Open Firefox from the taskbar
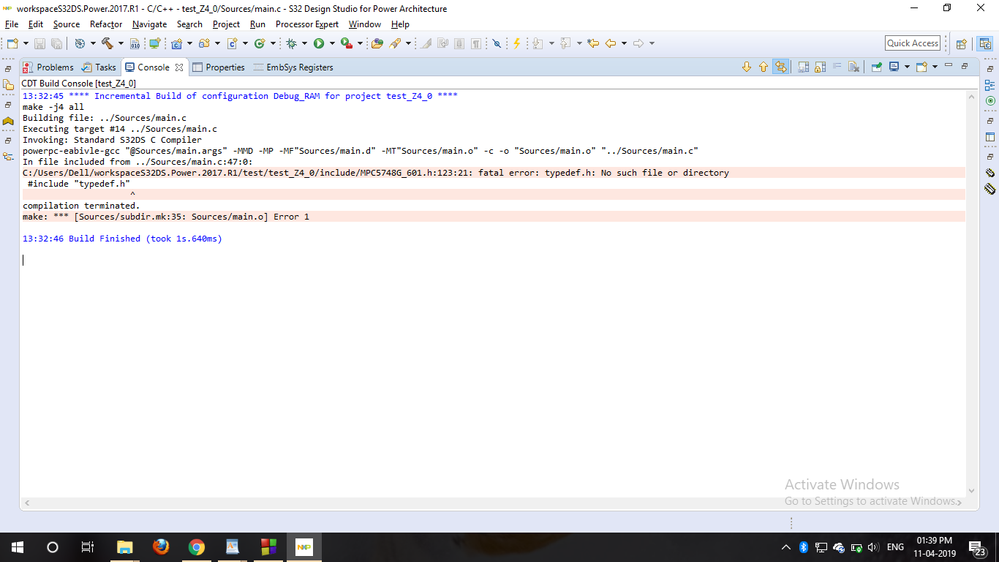Viewport: 999px width, 562px height. pos(161,547)
